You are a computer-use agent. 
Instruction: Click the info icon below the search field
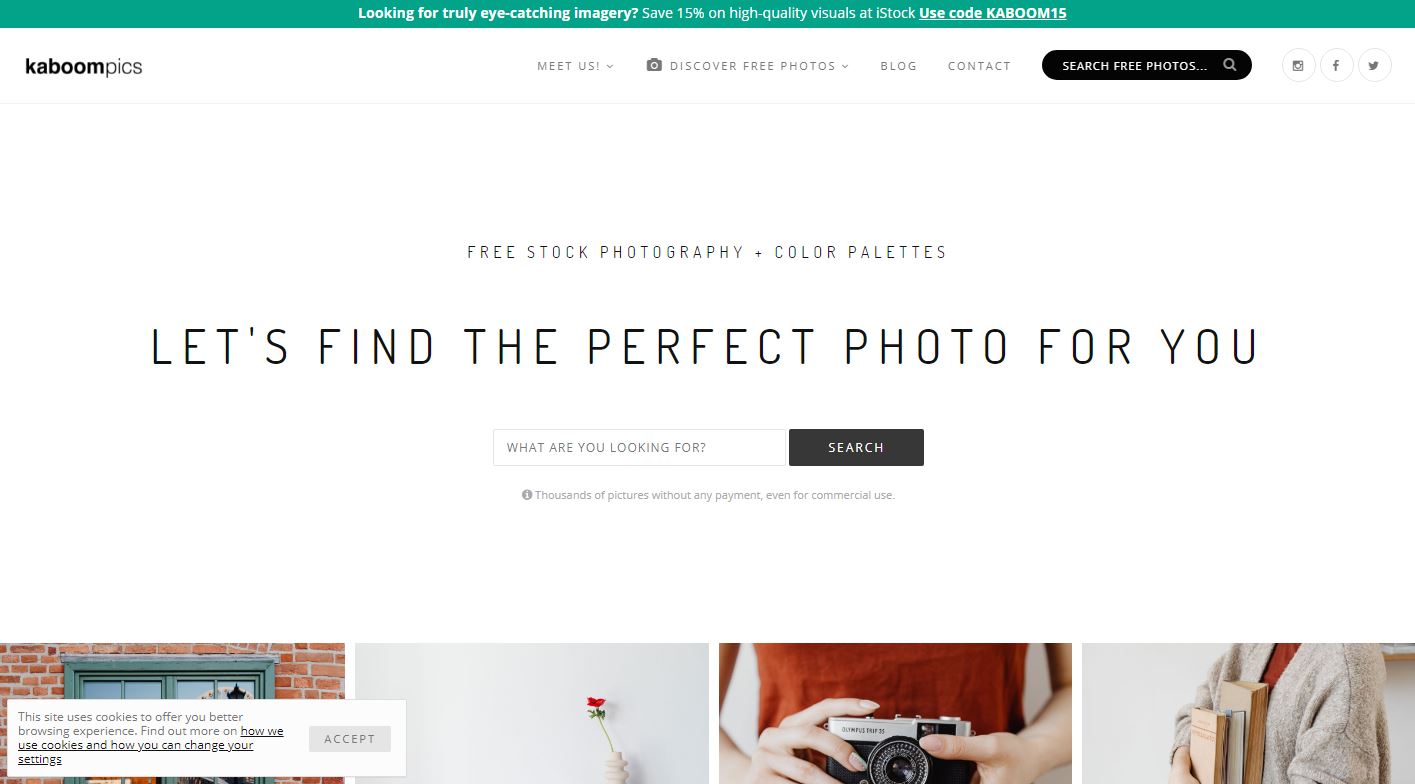527,495
